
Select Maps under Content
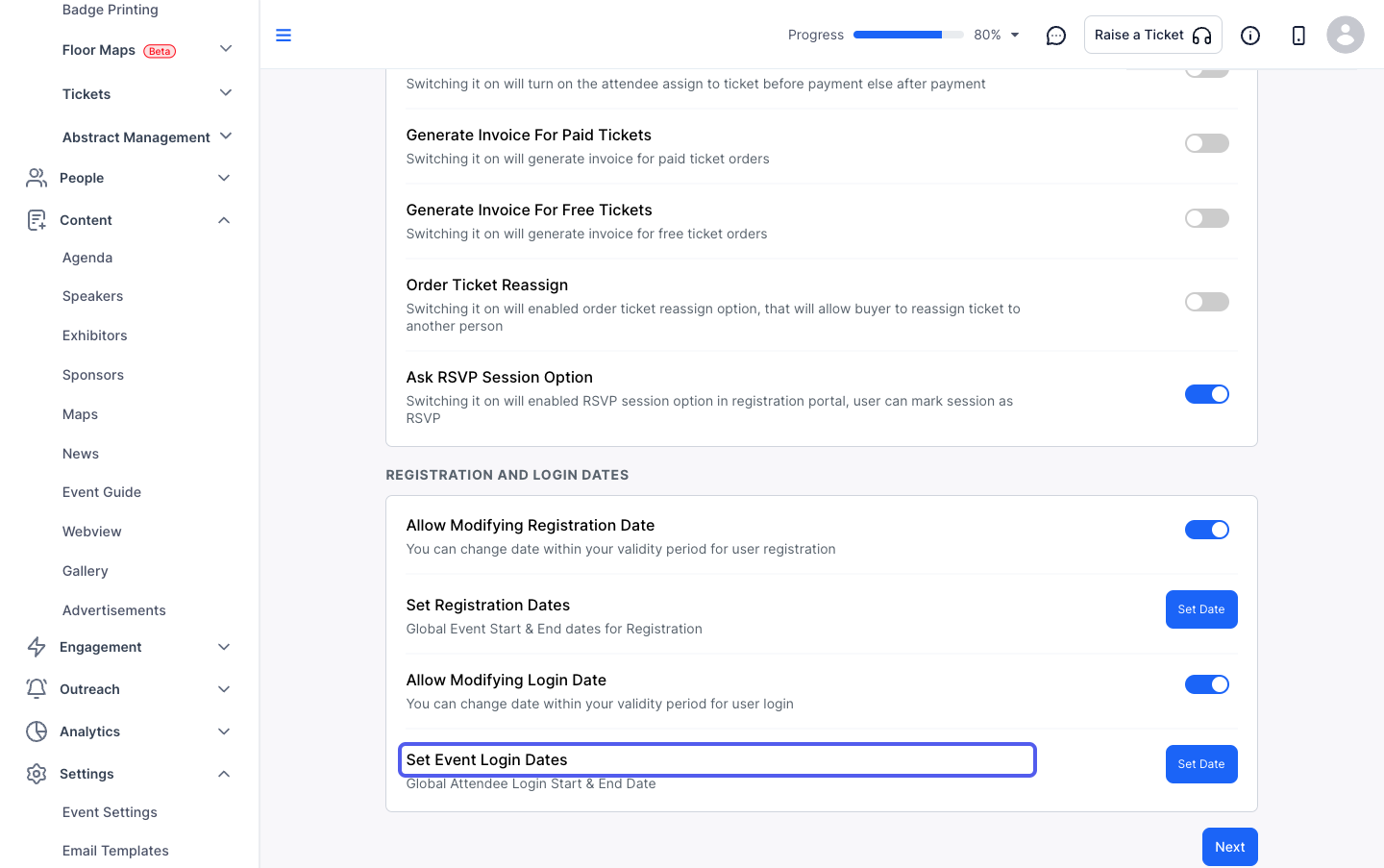81,414
